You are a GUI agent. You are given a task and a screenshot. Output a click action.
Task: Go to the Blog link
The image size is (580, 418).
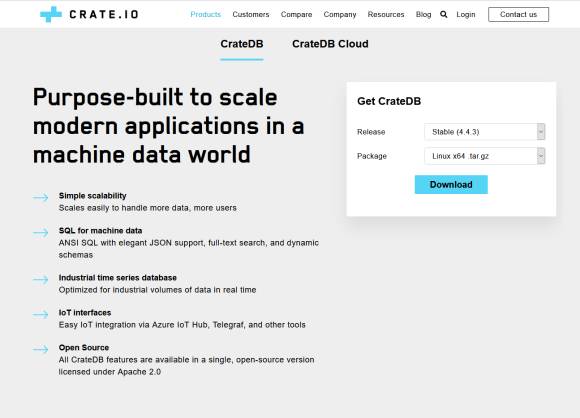point(424,14)
